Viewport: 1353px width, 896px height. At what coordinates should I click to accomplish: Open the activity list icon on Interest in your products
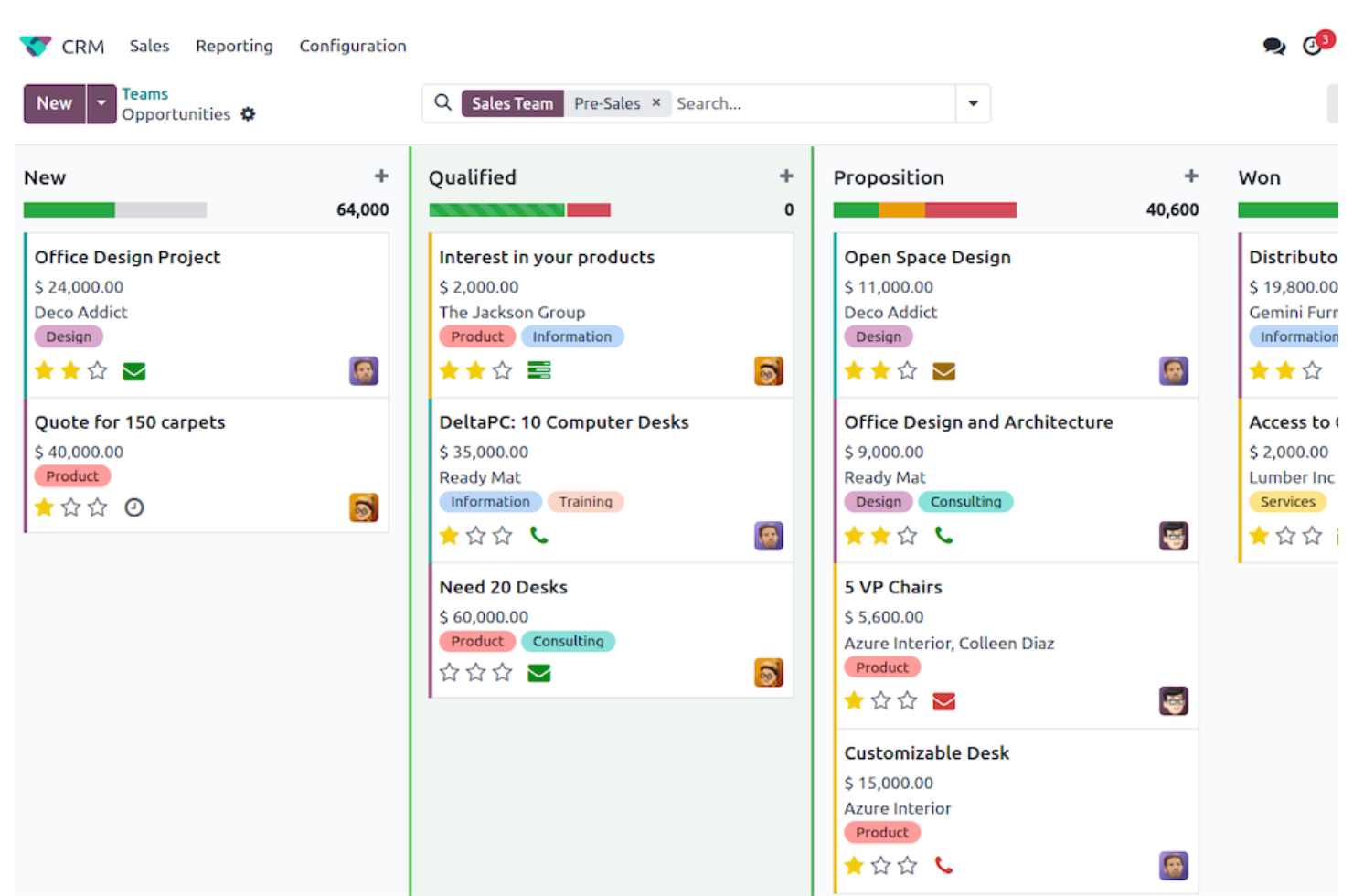pos(539,370)
